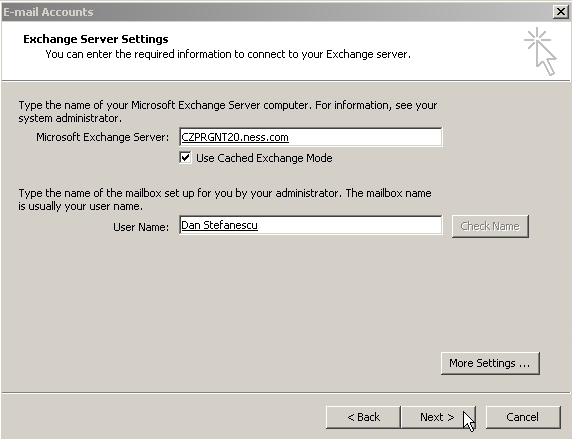This screenshot has height=439, width=572.
Task: Click the 'User Name:' field label
Action: click(141, 227)
